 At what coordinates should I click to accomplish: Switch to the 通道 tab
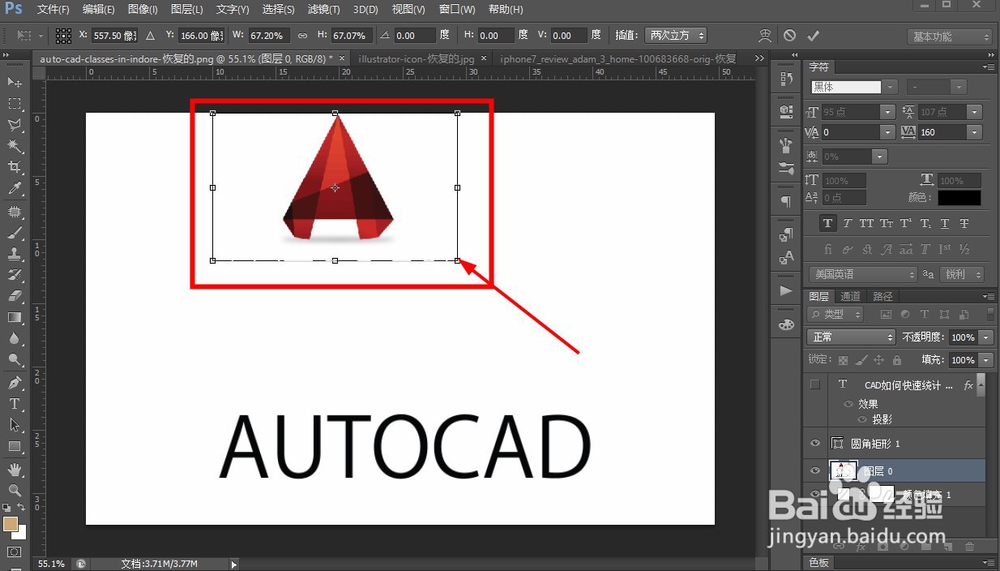[850, 296]
